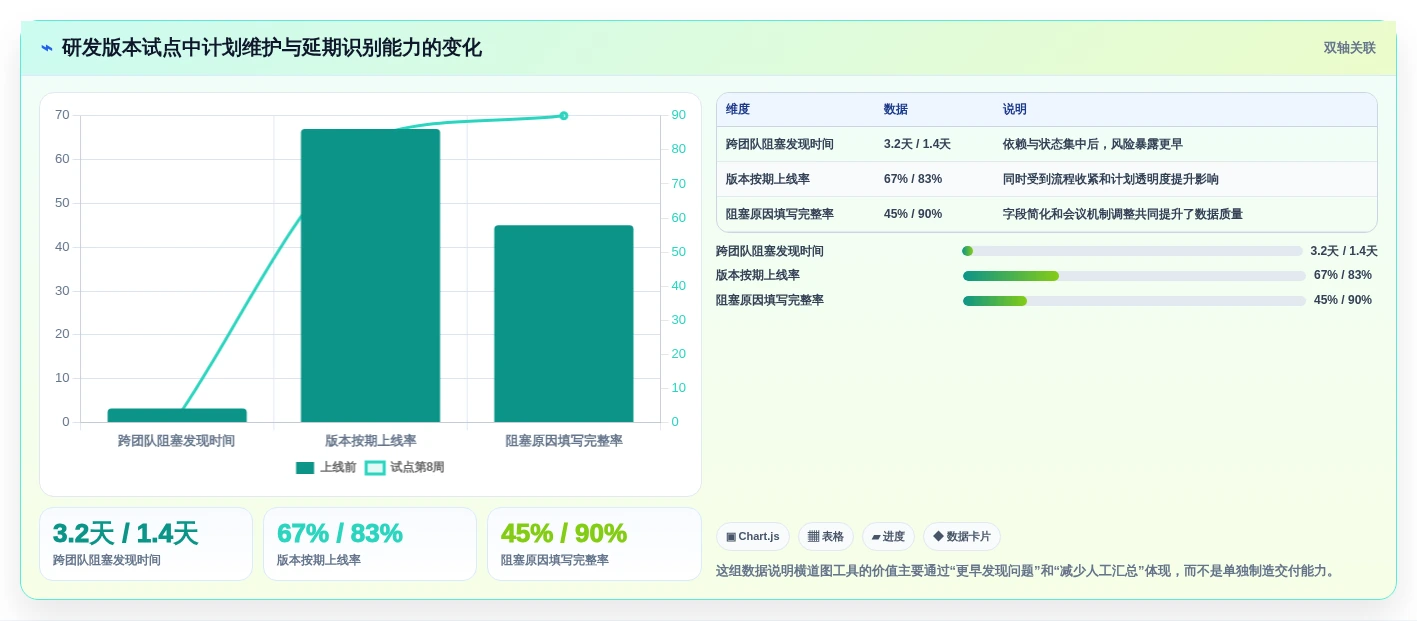Screen dimensions: 1417x621
Task: Click the 维度 table column header
Action: coord(738,110)
